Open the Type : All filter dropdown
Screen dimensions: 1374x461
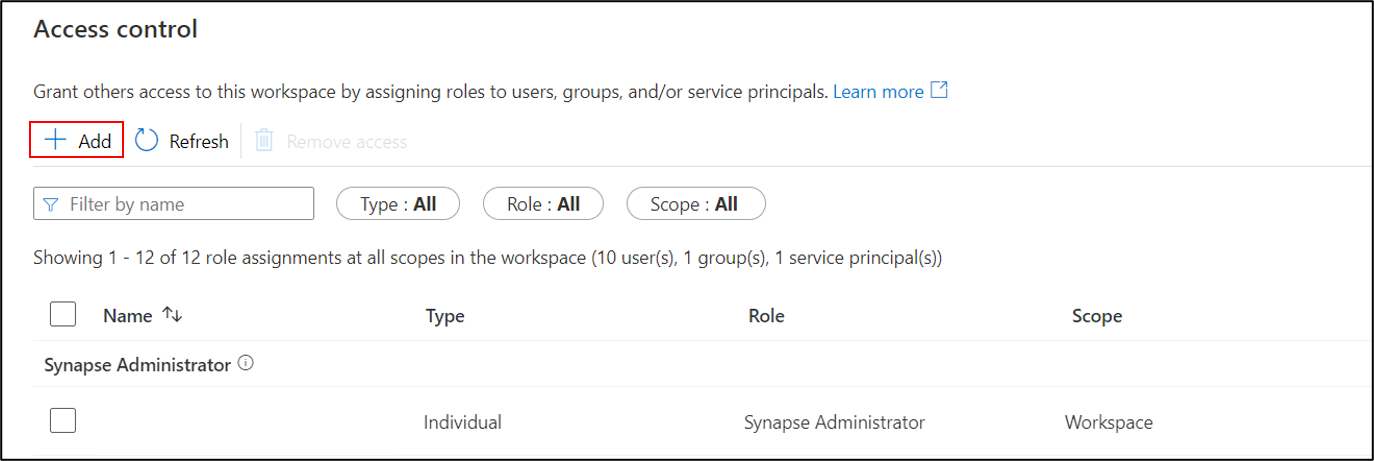pos(398,204)
